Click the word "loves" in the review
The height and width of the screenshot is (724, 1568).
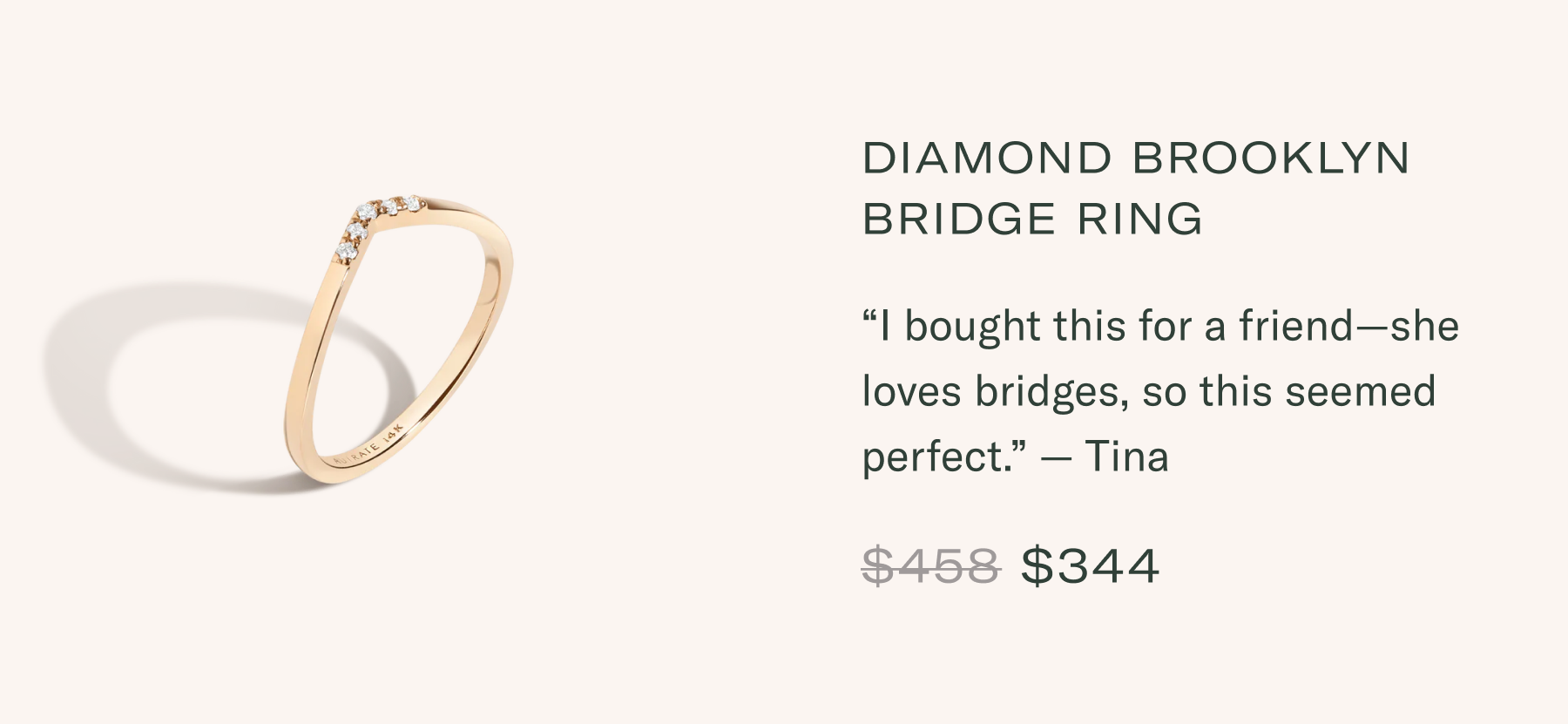click(x=911, y=392)
